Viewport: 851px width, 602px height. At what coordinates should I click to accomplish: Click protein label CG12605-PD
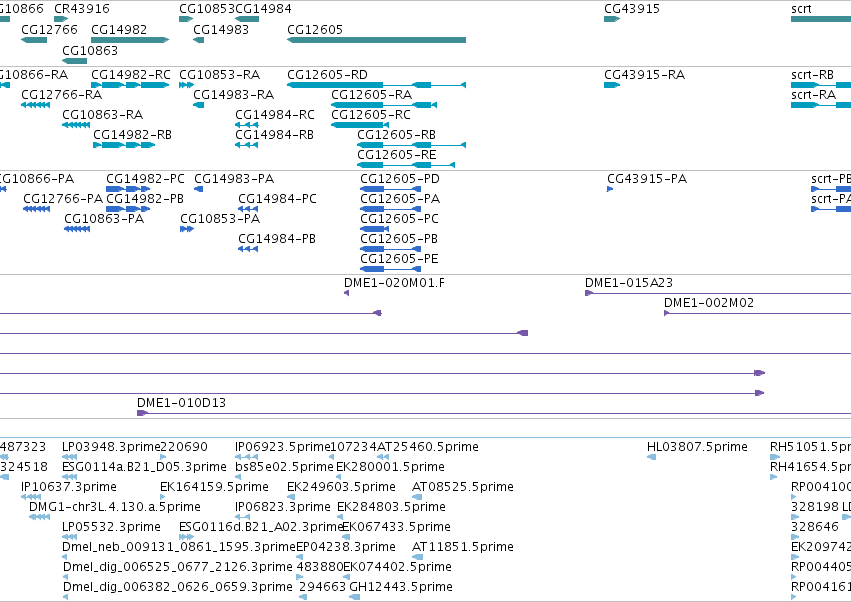[400, 179]
